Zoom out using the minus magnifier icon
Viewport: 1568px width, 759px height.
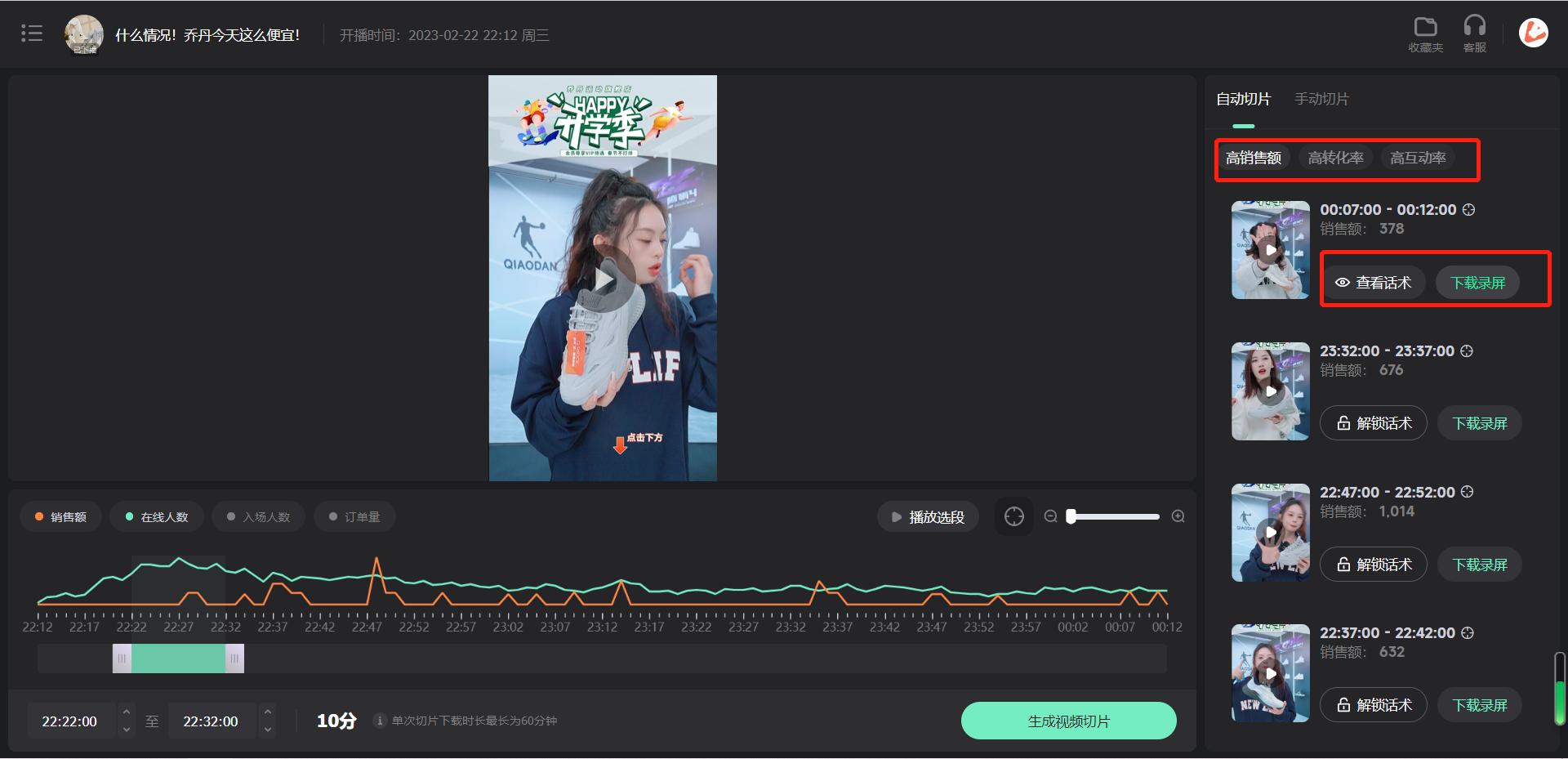pos(1050,516)
